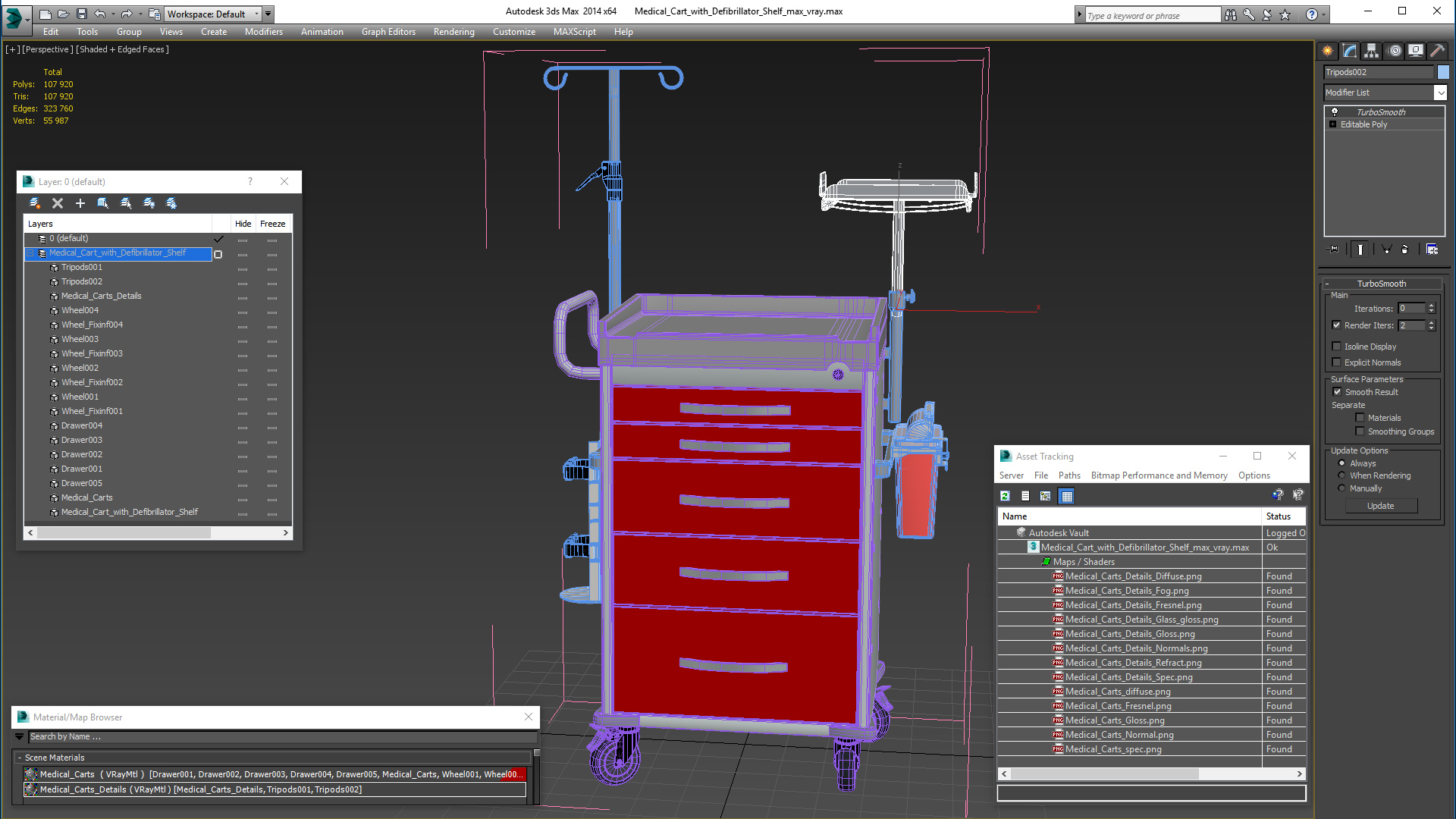Click the Undo arrow icon

tap(99, 14)
